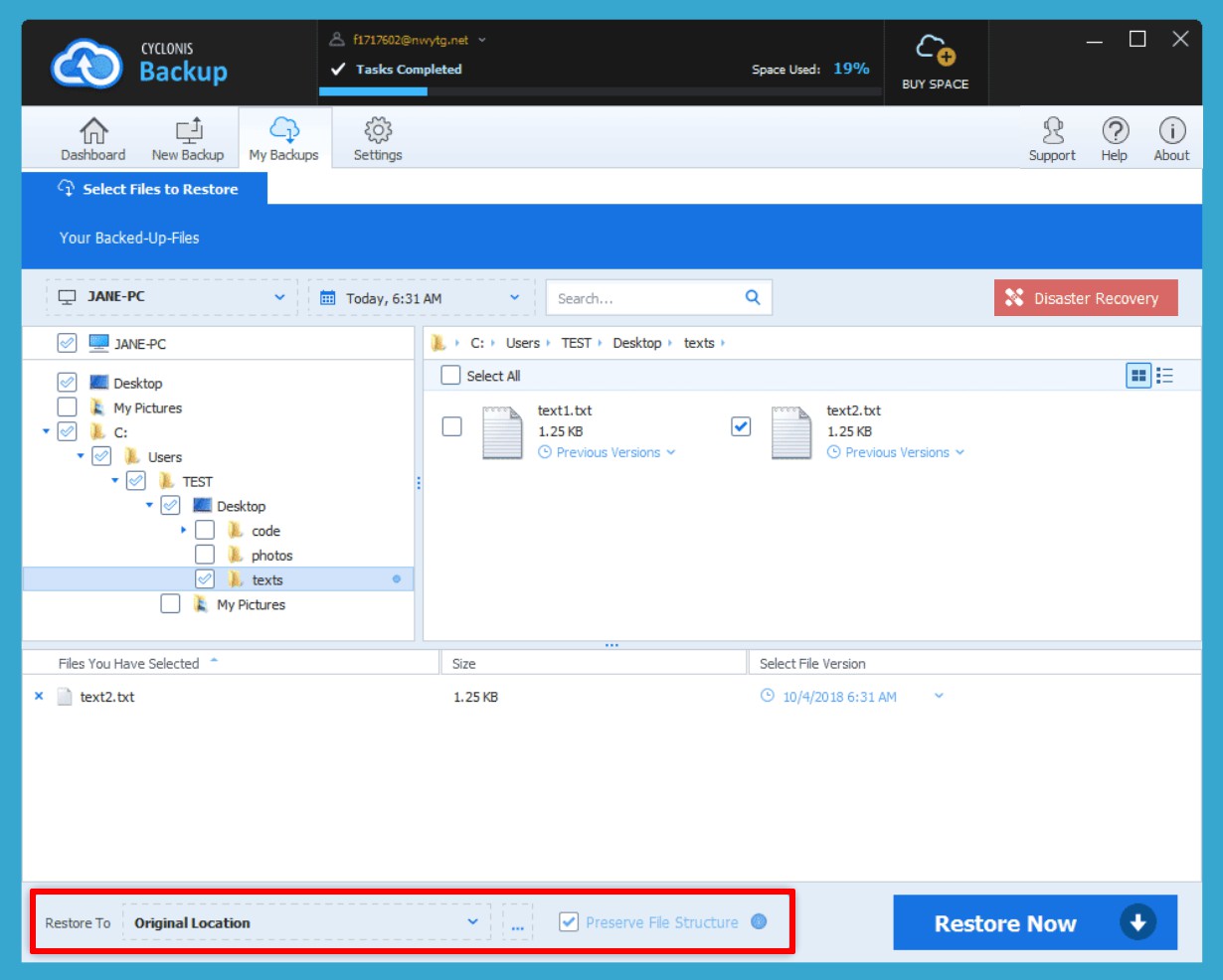Viewport: 1223px width, 980px height.
Task: Check the text1.txt file checkbox
Action: (451, 426)
